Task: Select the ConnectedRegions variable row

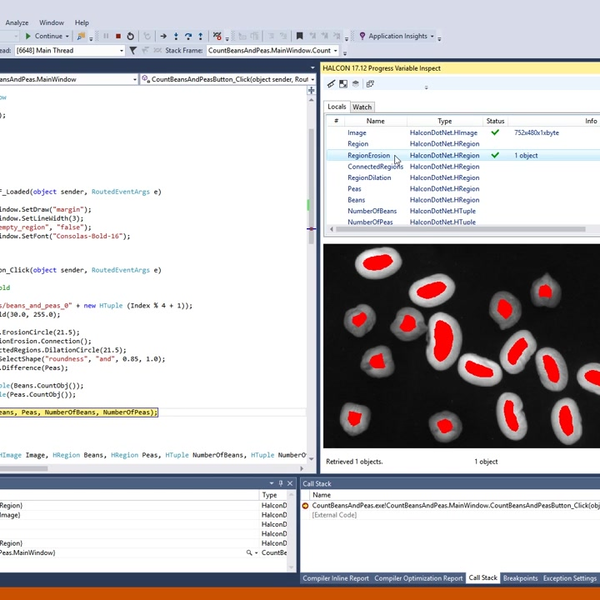Action: pyautogui.click(x=375, y=166)
